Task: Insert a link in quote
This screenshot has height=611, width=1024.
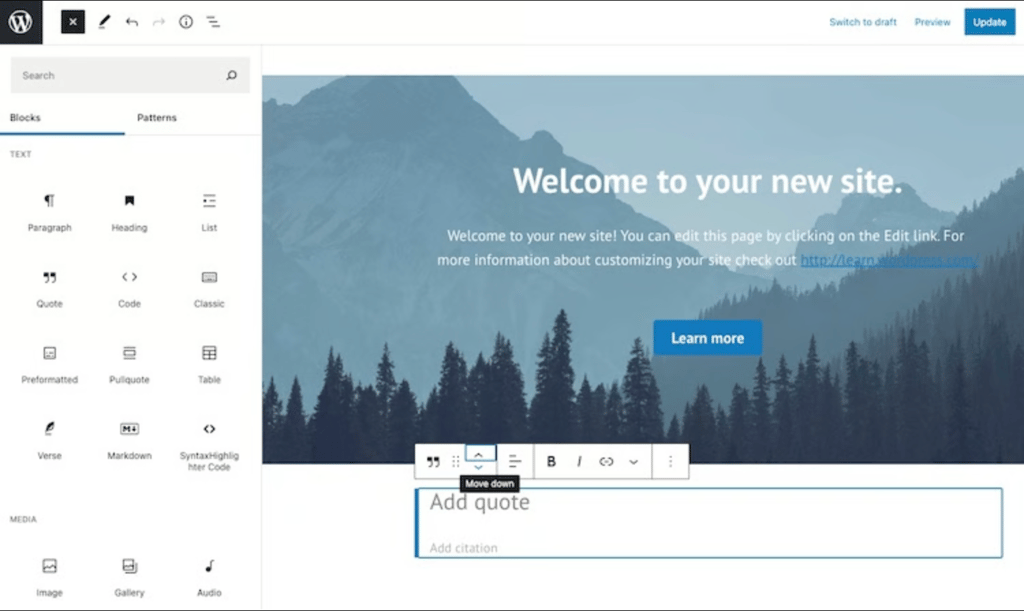Action: tap(606, 462)
